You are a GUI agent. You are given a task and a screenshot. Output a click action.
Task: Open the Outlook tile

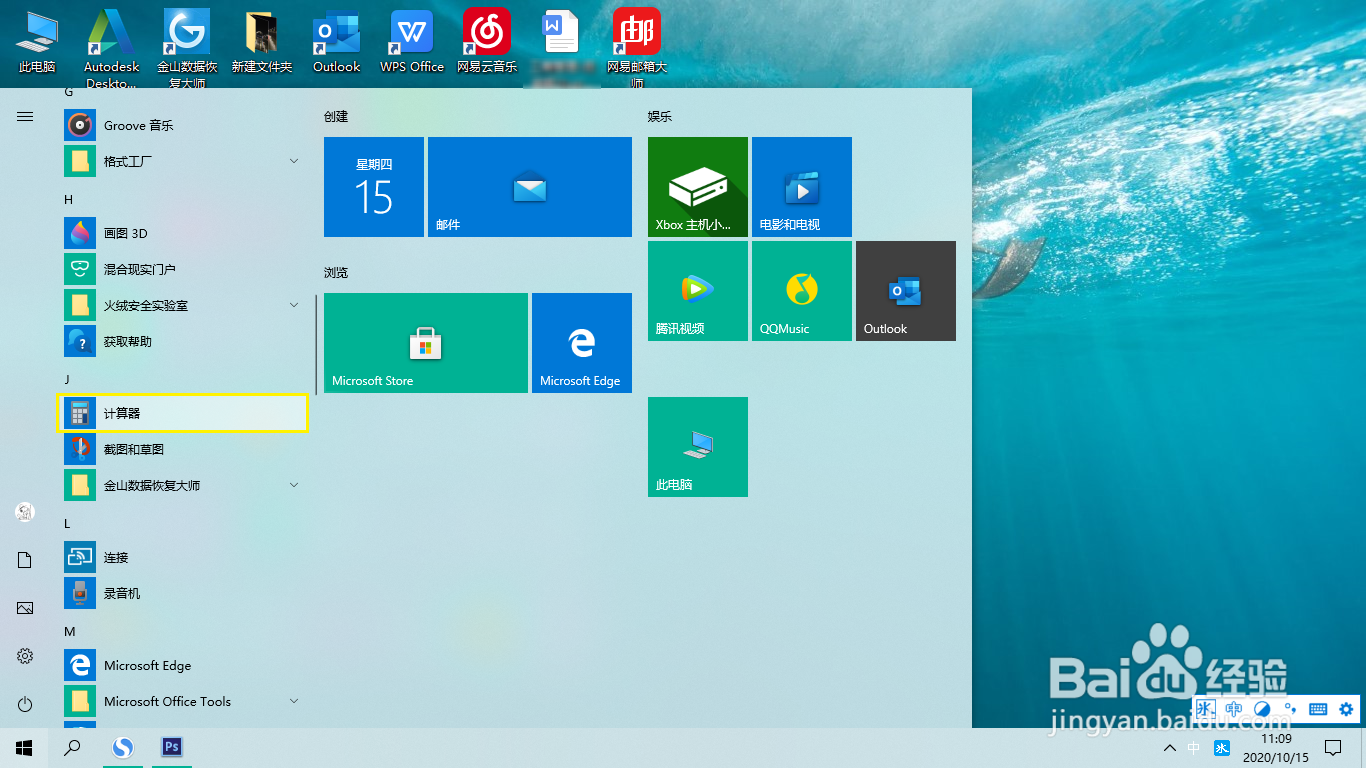(x=906, y=291)
